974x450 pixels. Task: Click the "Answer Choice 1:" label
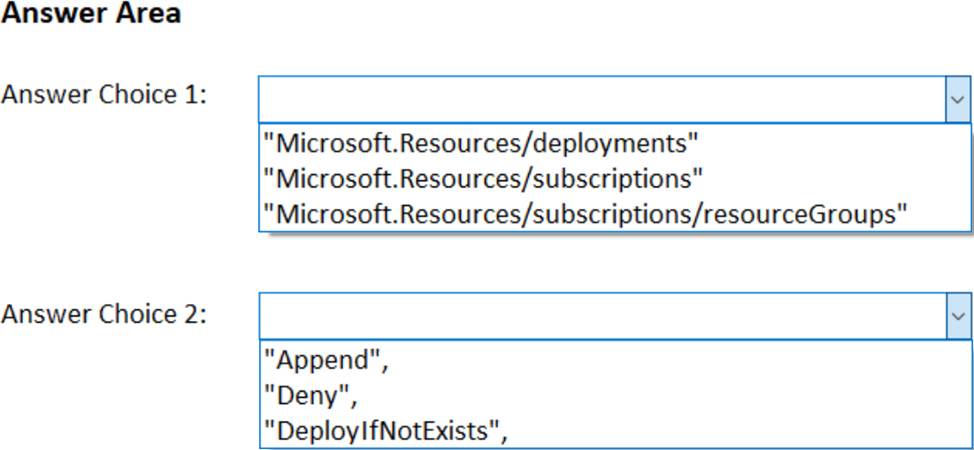coord(104,96)
